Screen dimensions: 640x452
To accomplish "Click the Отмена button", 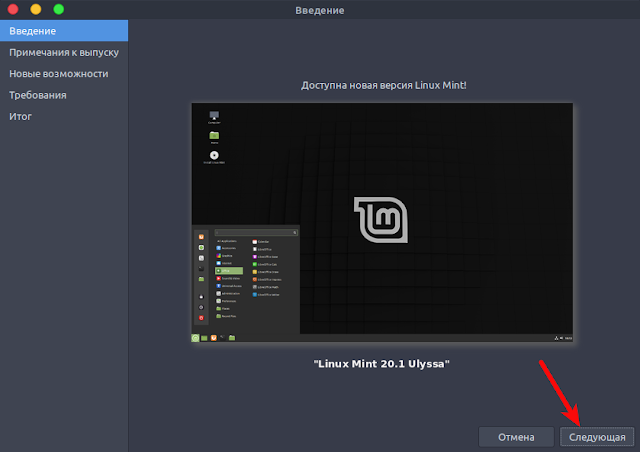I will (x=516, y=437).
